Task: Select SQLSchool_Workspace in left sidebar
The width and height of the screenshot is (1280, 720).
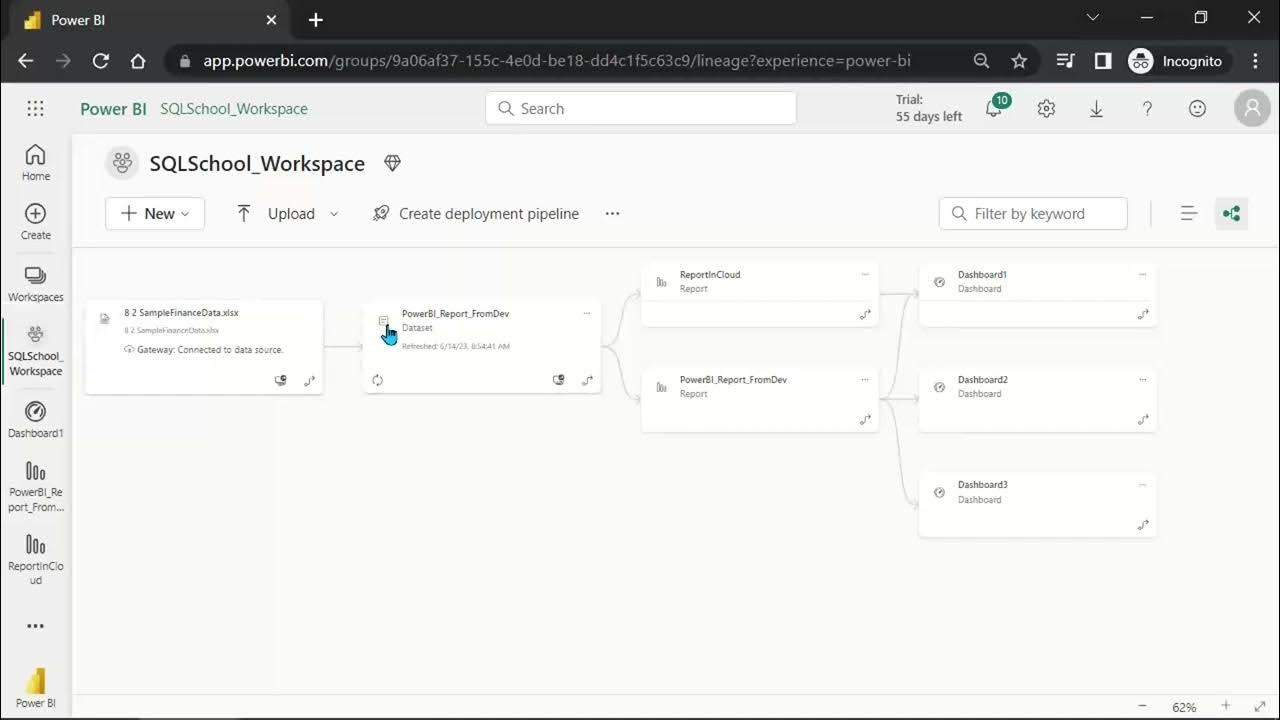Action: click(36, 350)
